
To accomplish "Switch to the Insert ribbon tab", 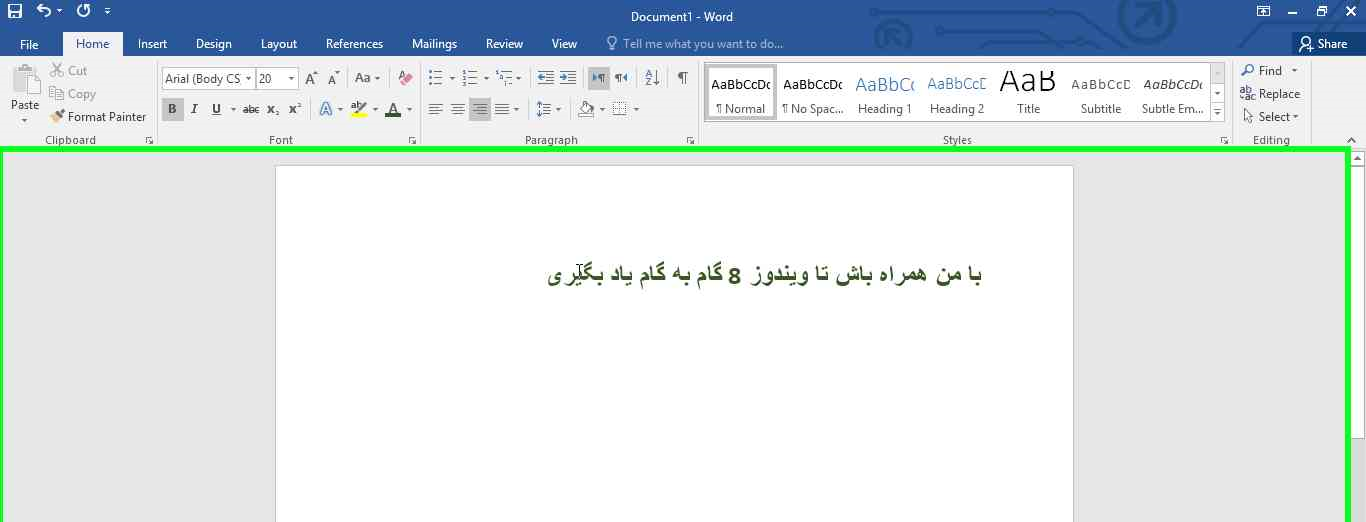I will tap(152, 44).
